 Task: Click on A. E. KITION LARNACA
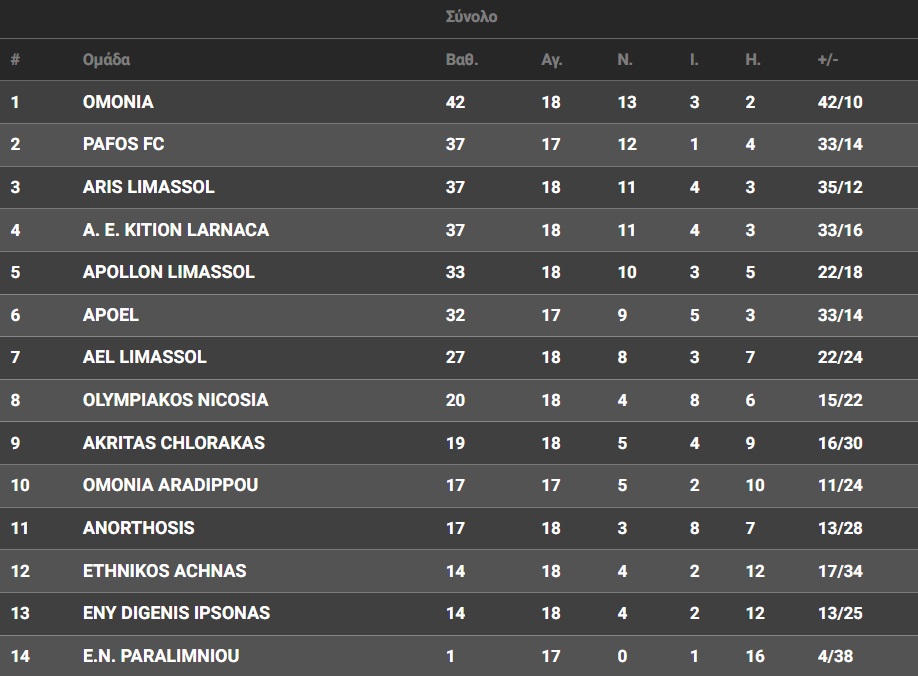click(x=176, y=230)
